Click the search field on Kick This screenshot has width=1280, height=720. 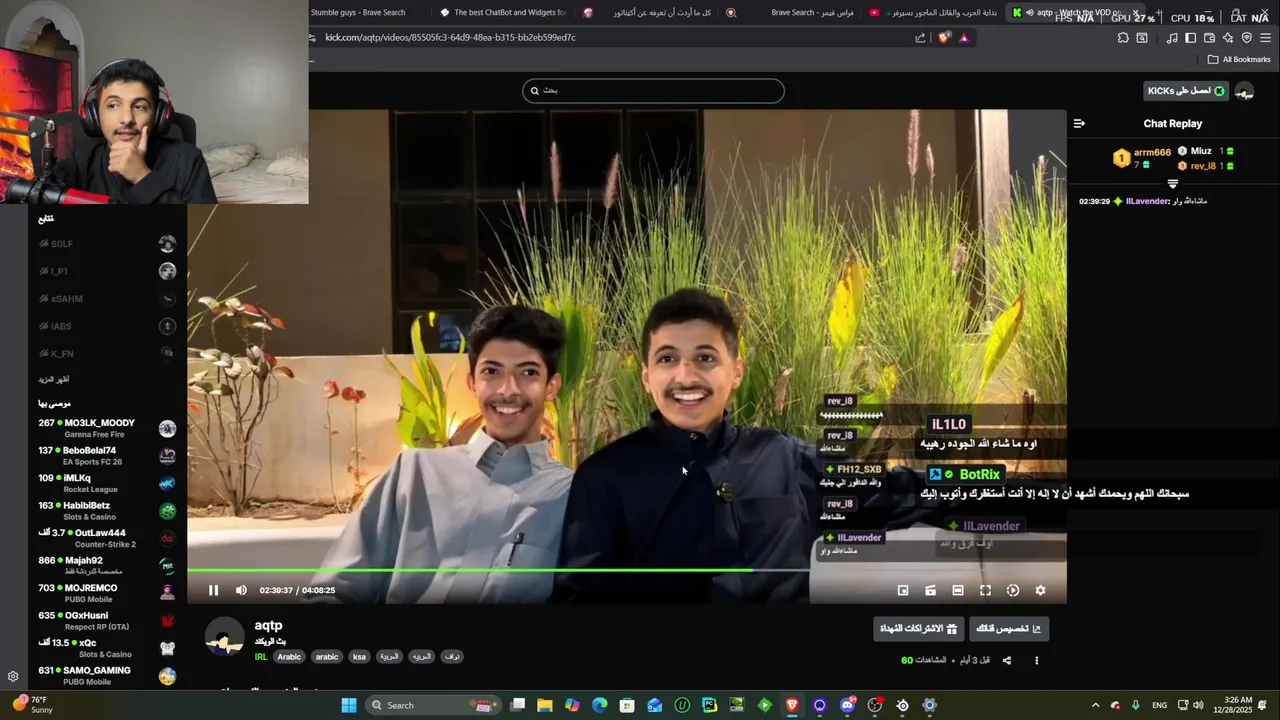pos(653,91)
